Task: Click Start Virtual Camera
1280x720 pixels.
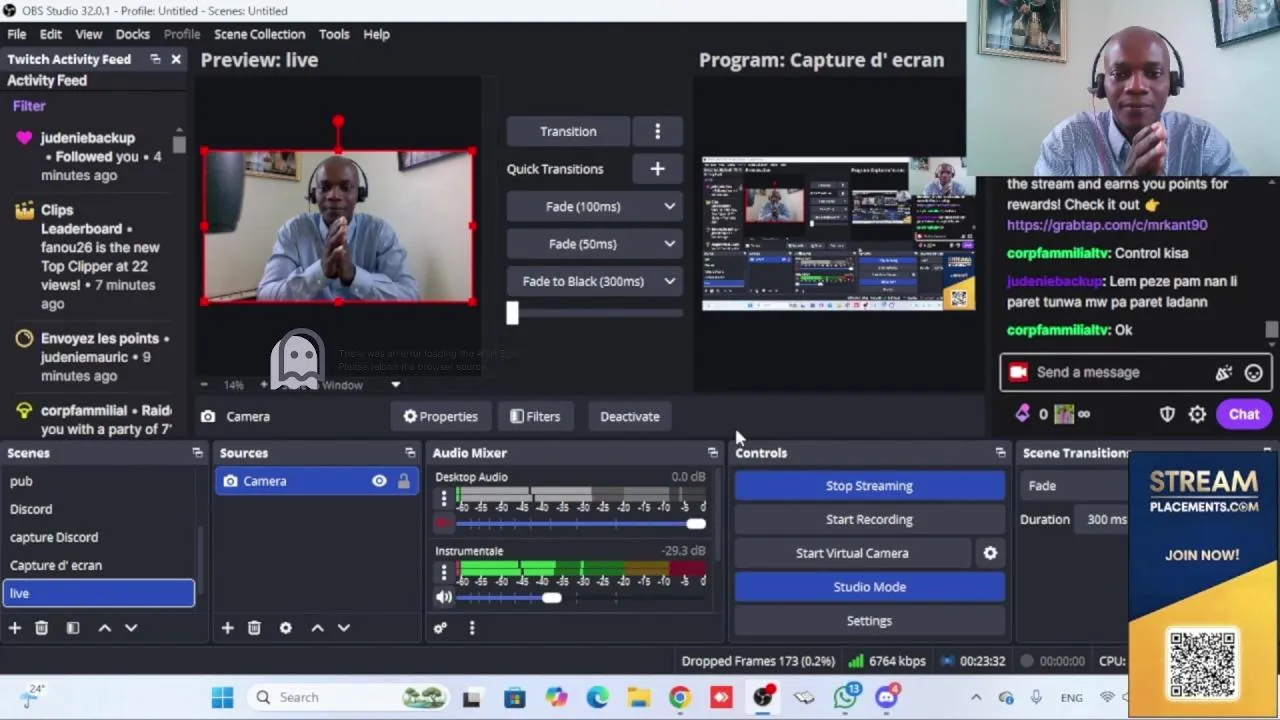Action: [852, 553]
